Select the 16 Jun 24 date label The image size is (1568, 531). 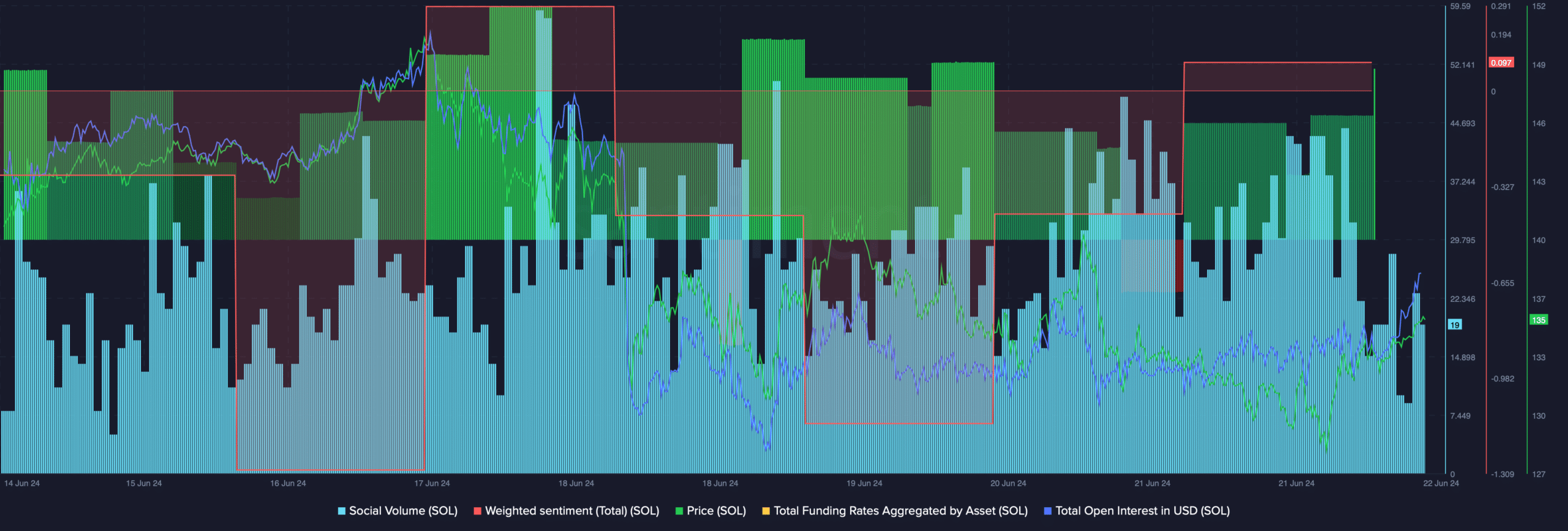point(288,483)
